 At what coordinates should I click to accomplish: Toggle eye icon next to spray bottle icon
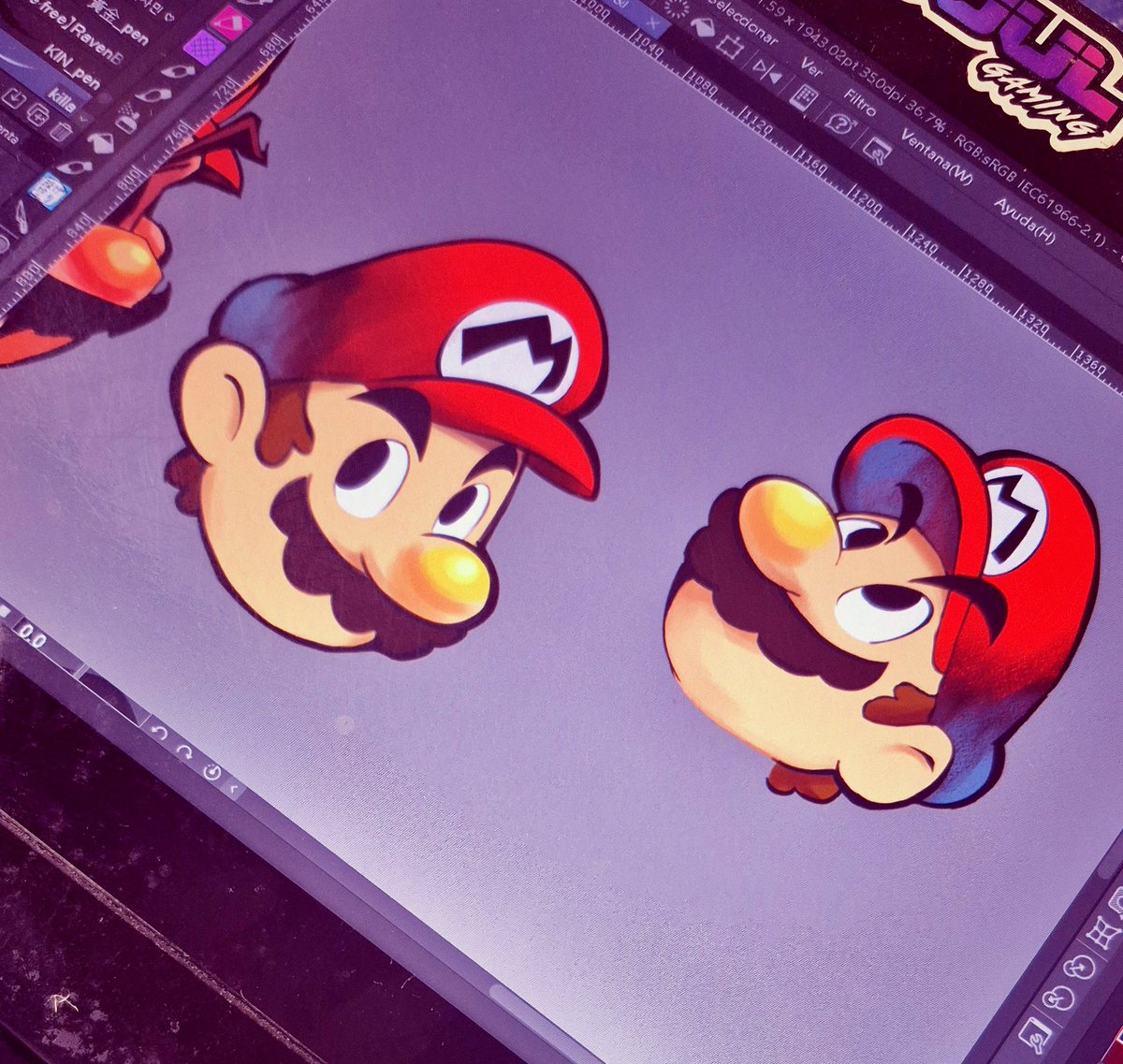[x=153, y=95]
